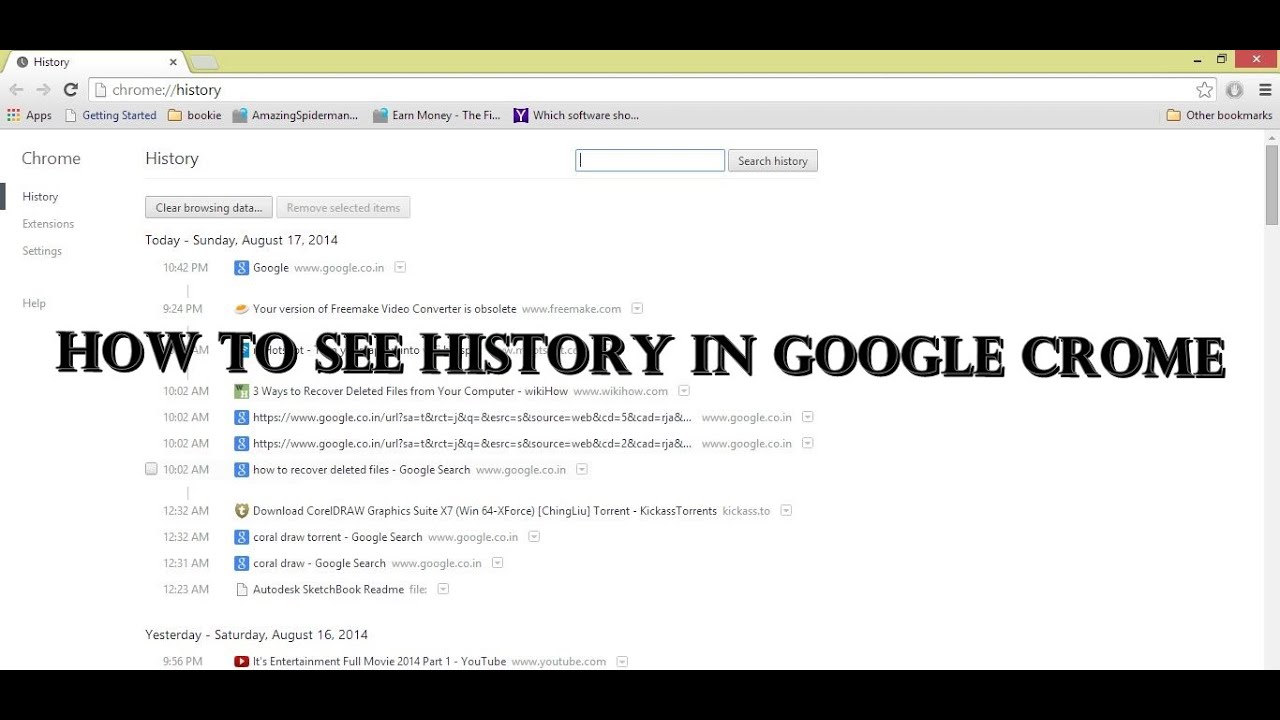Open dropdown for 'coral draw torrent' entry
1280x720 pixels.
coord(534,537)
